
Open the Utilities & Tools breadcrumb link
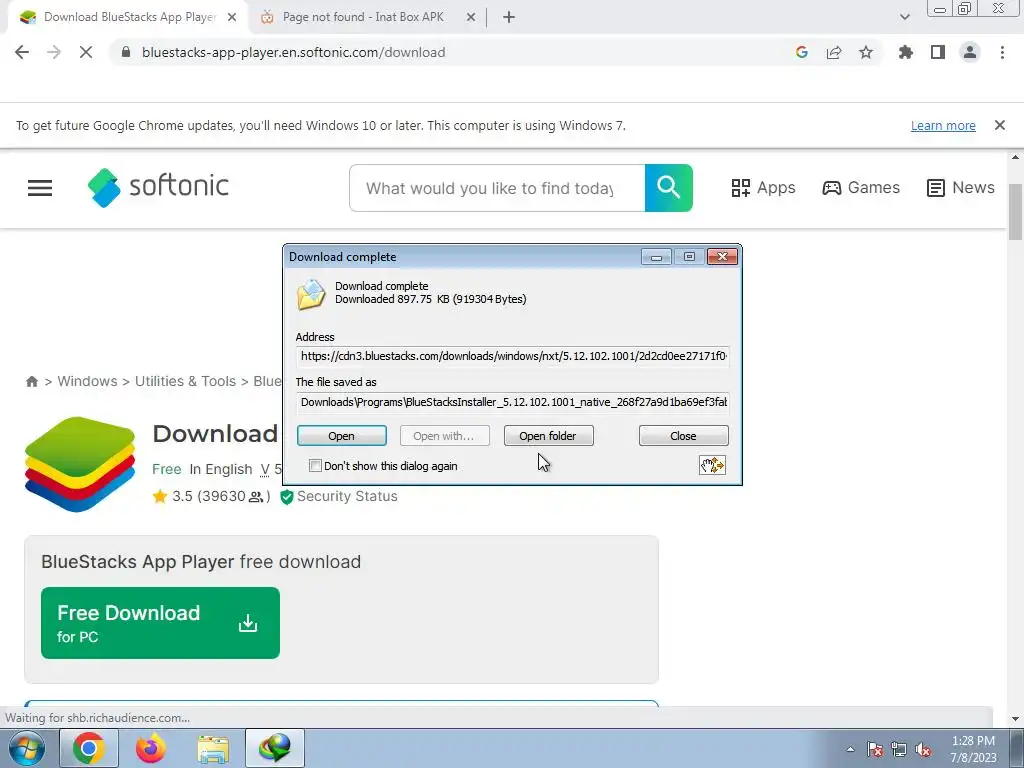pyautogui.click(x=185, y=381)
